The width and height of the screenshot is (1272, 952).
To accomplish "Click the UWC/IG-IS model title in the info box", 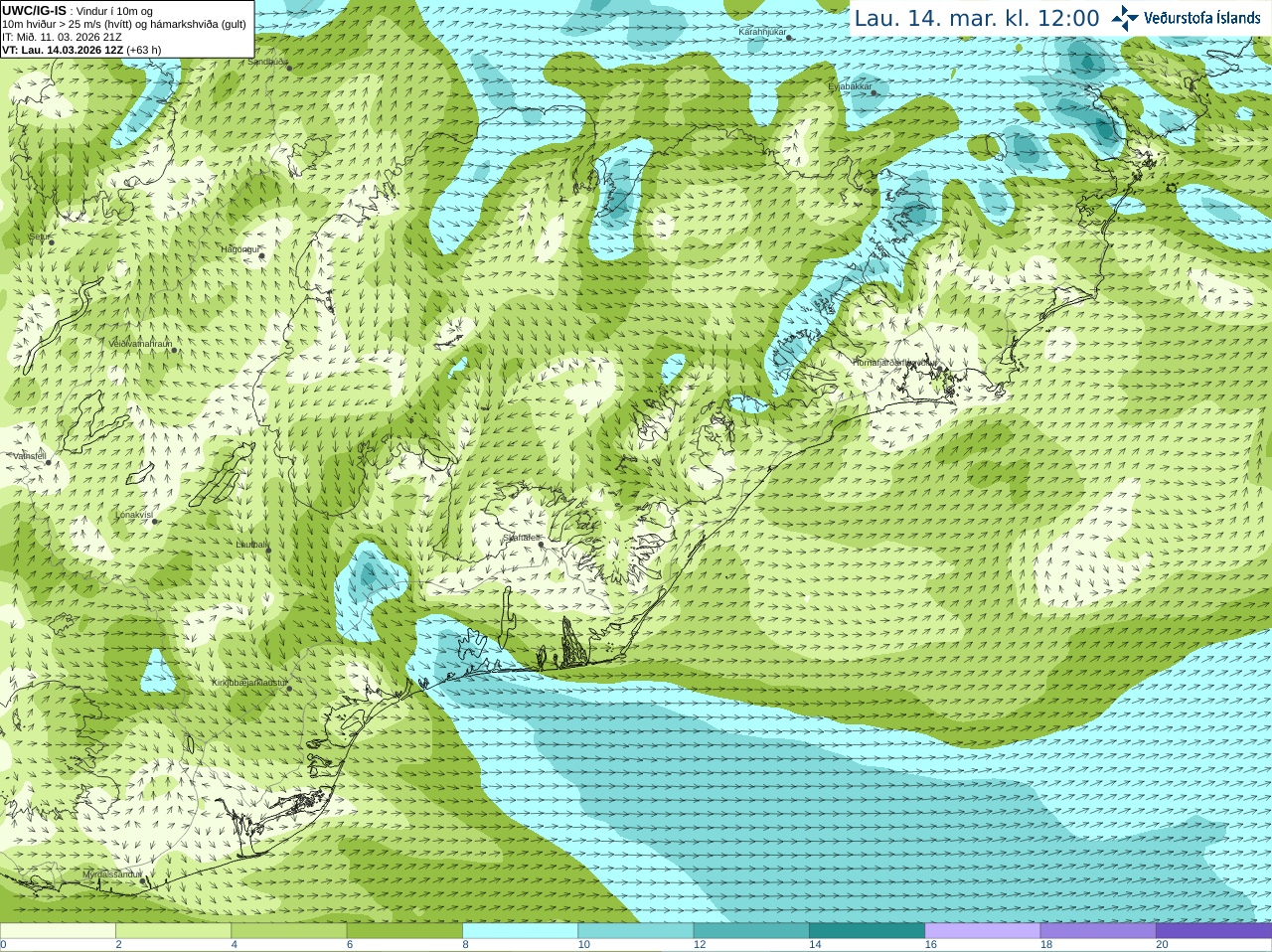I will coord(34,11).
